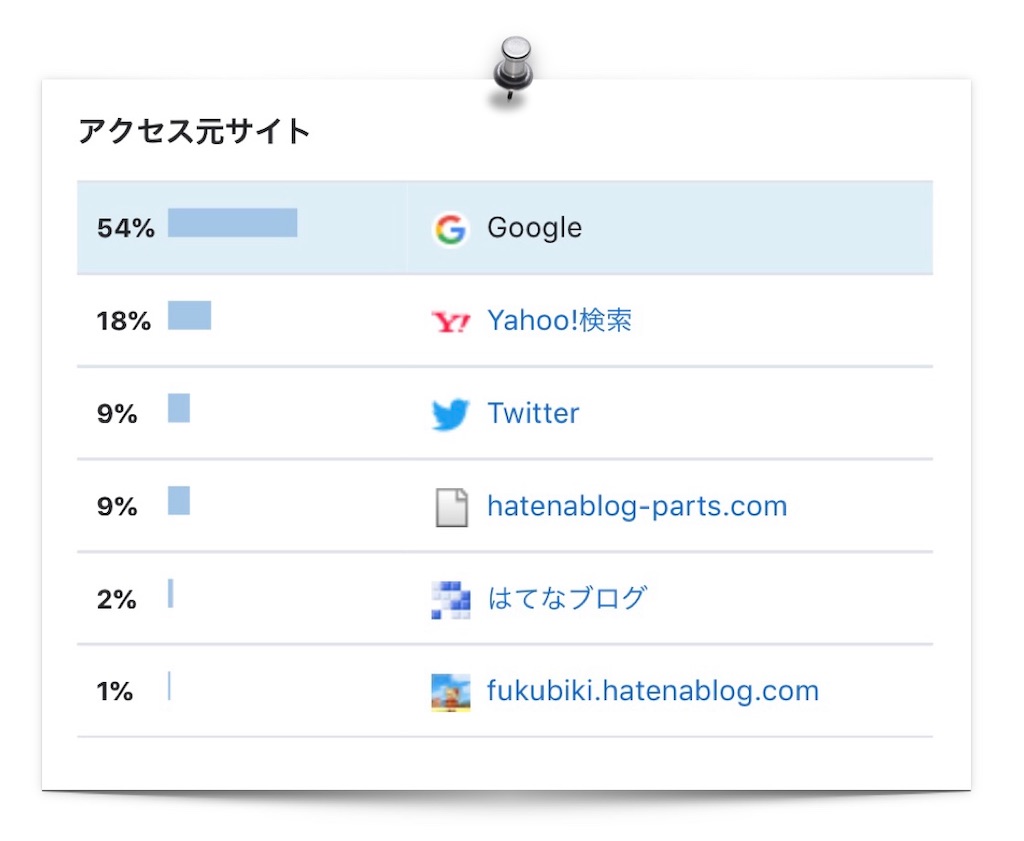Click the 2% percentage label
The image size is (1024, 841).
pos(116,600)
